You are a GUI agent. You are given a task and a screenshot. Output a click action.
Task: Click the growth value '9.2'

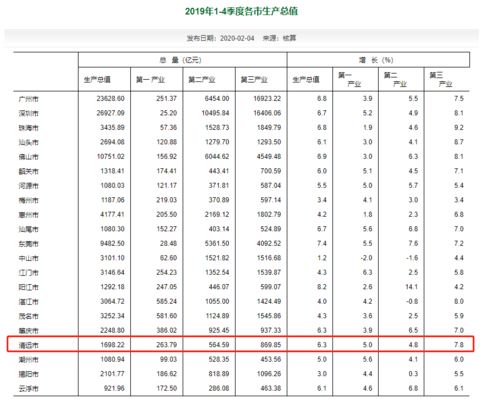coord(459,128)
